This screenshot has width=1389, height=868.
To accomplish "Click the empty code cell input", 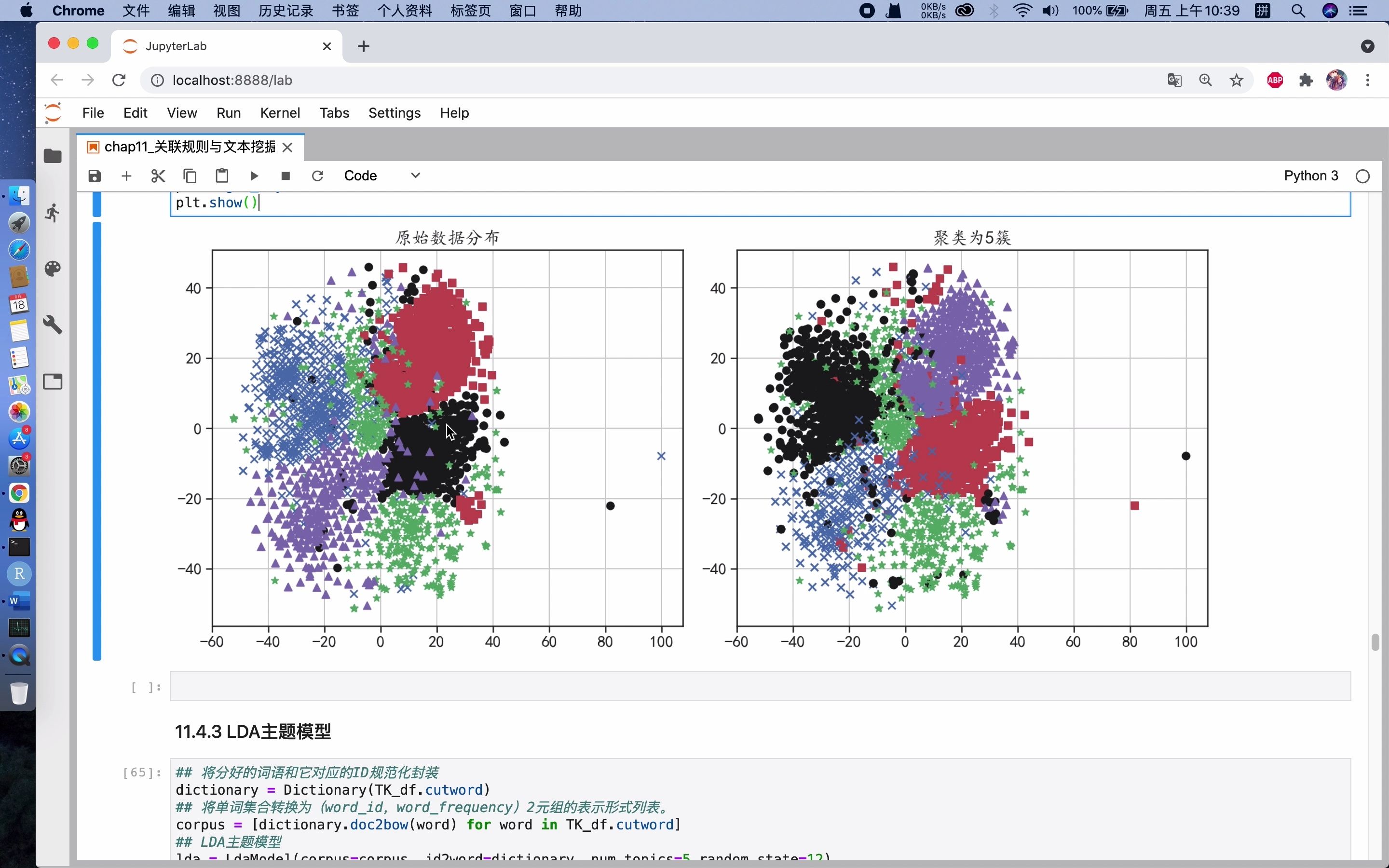I will tap(759, 687).
